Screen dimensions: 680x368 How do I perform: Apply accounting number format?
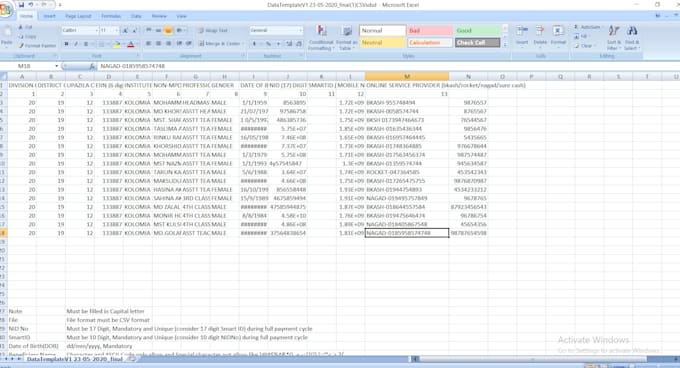pos(255,44)
